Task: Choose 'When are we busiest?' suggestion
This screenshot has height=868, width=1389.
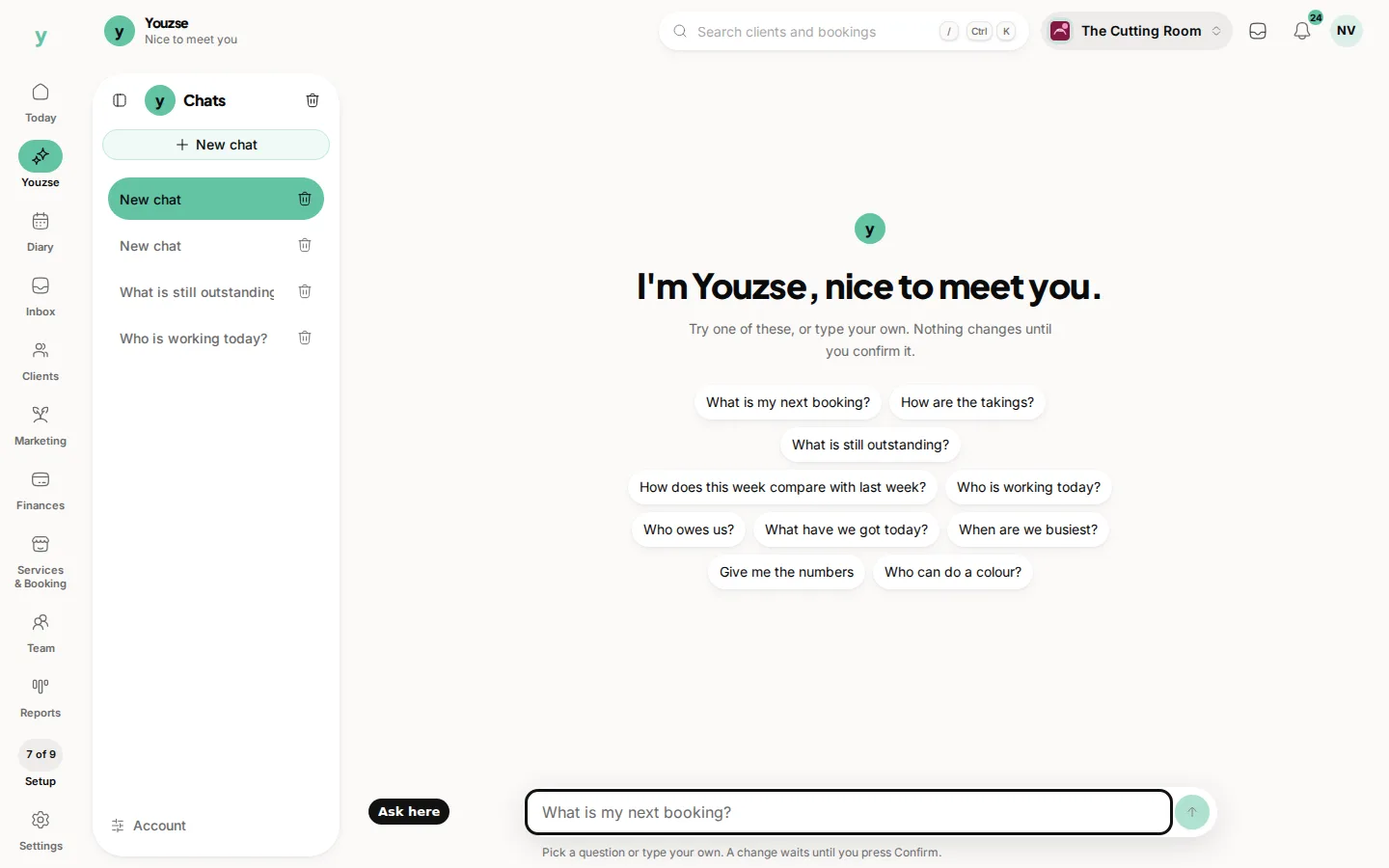Action: [x=1028, y=529]
